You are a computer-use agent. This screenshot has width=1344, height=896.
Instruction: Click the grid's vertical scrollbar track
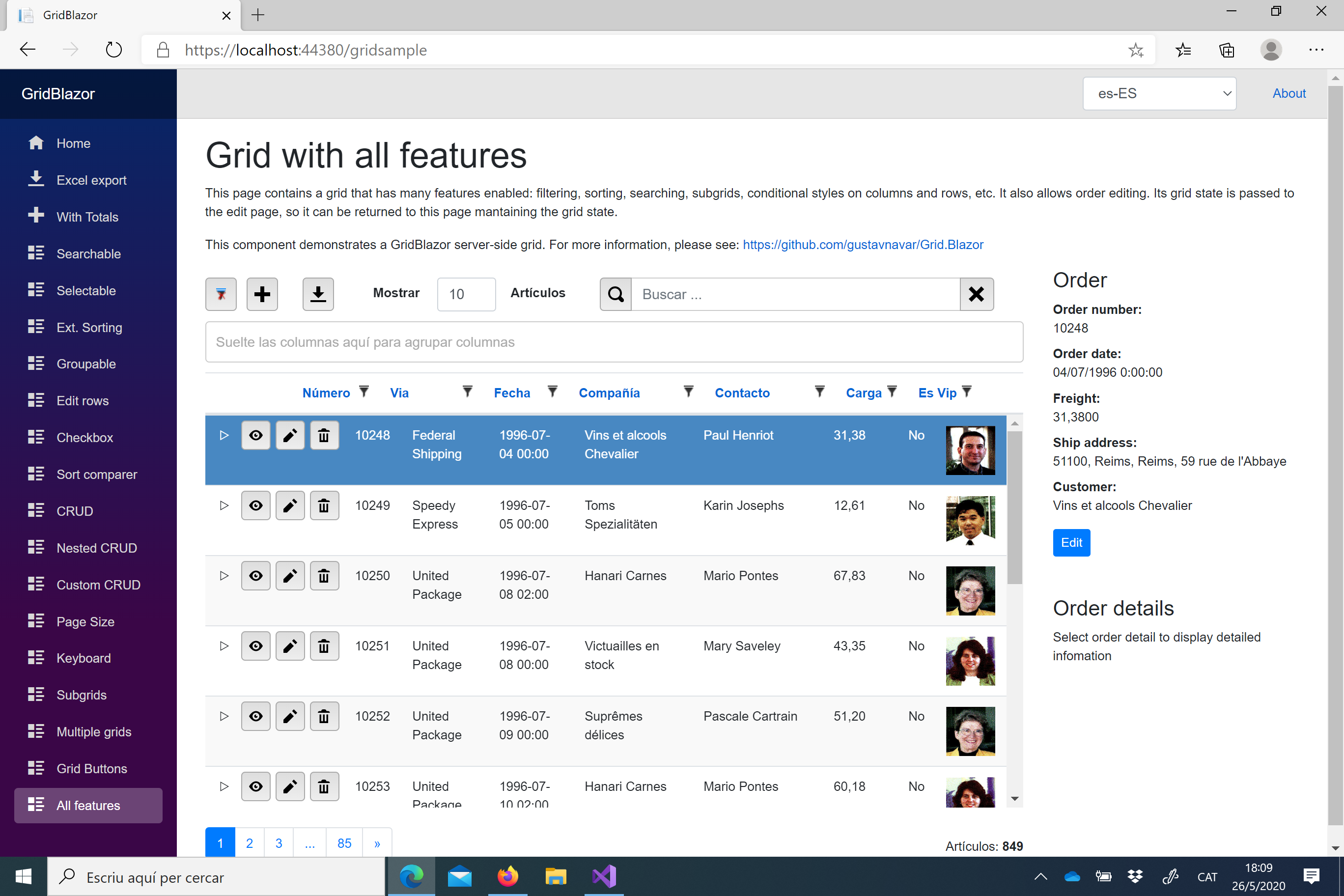[x=1014, y=686]
